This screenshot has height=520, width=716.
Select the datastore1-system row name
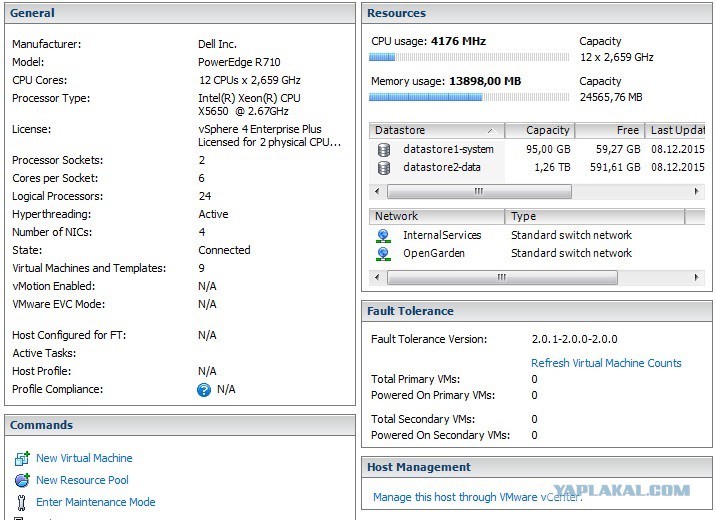click(448, 149)
